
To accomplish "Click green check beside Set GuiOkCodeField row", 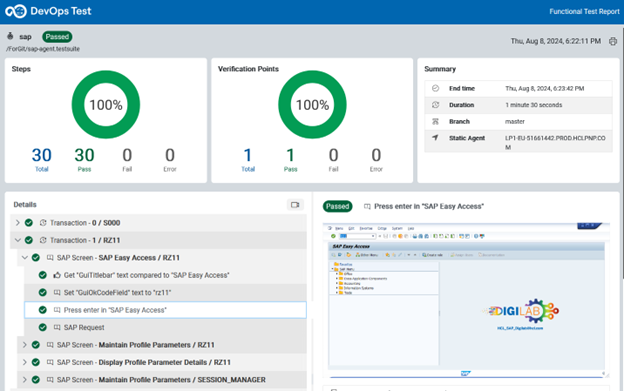I will coord(43,292).
